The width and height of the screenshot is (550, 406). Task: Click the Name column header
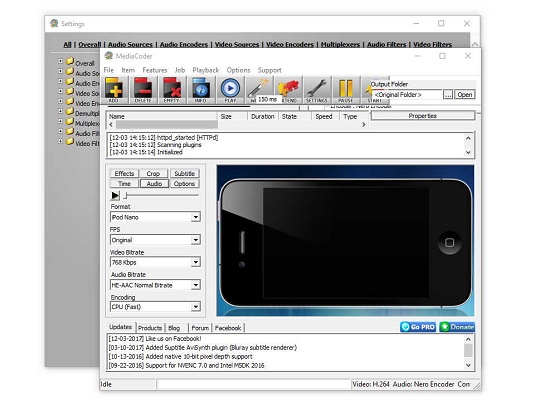coord(162,116)
